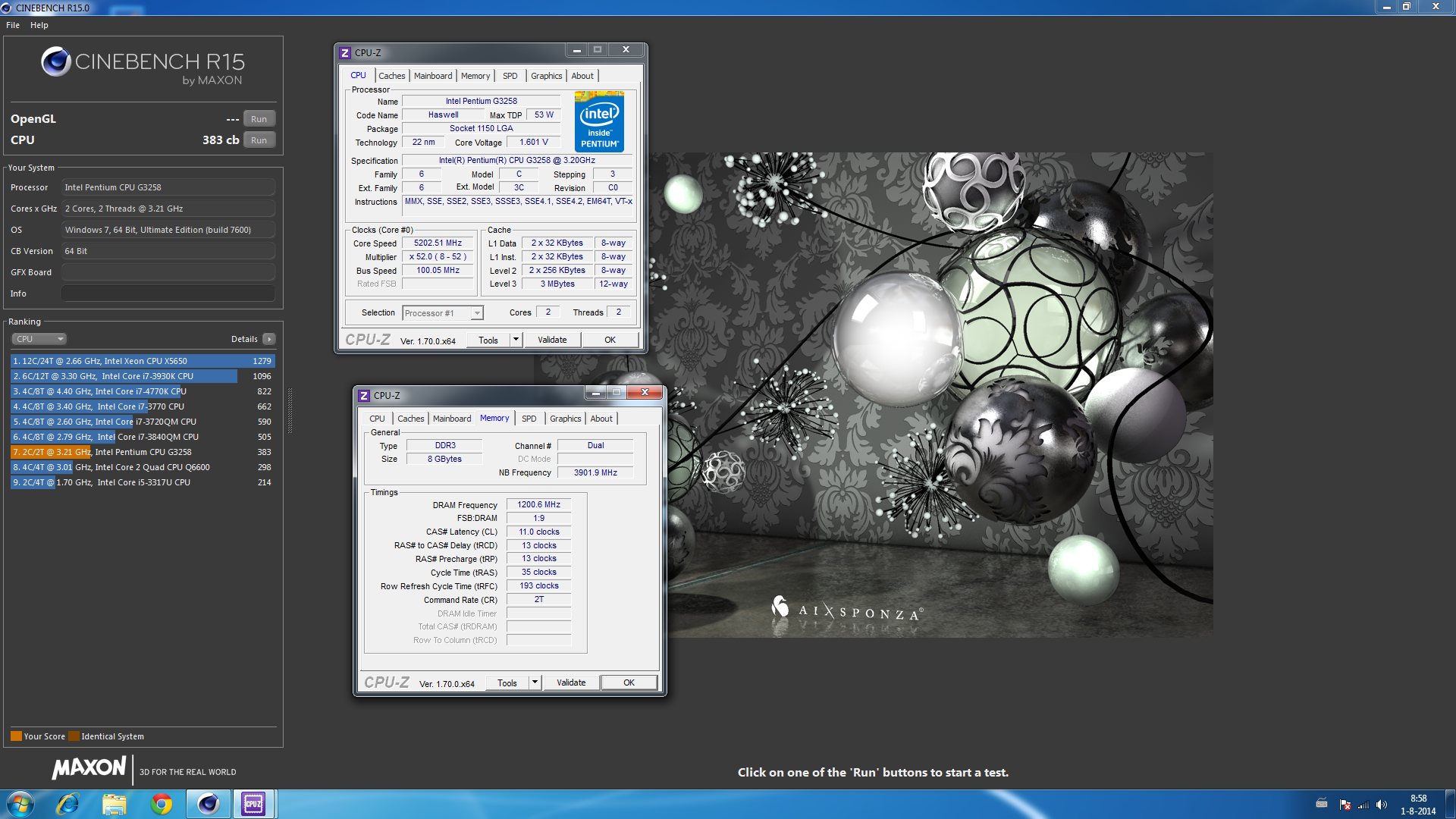Close the CPU-Z Memory window
This screenshot has height=819, width=1456.
pos(645,393)
